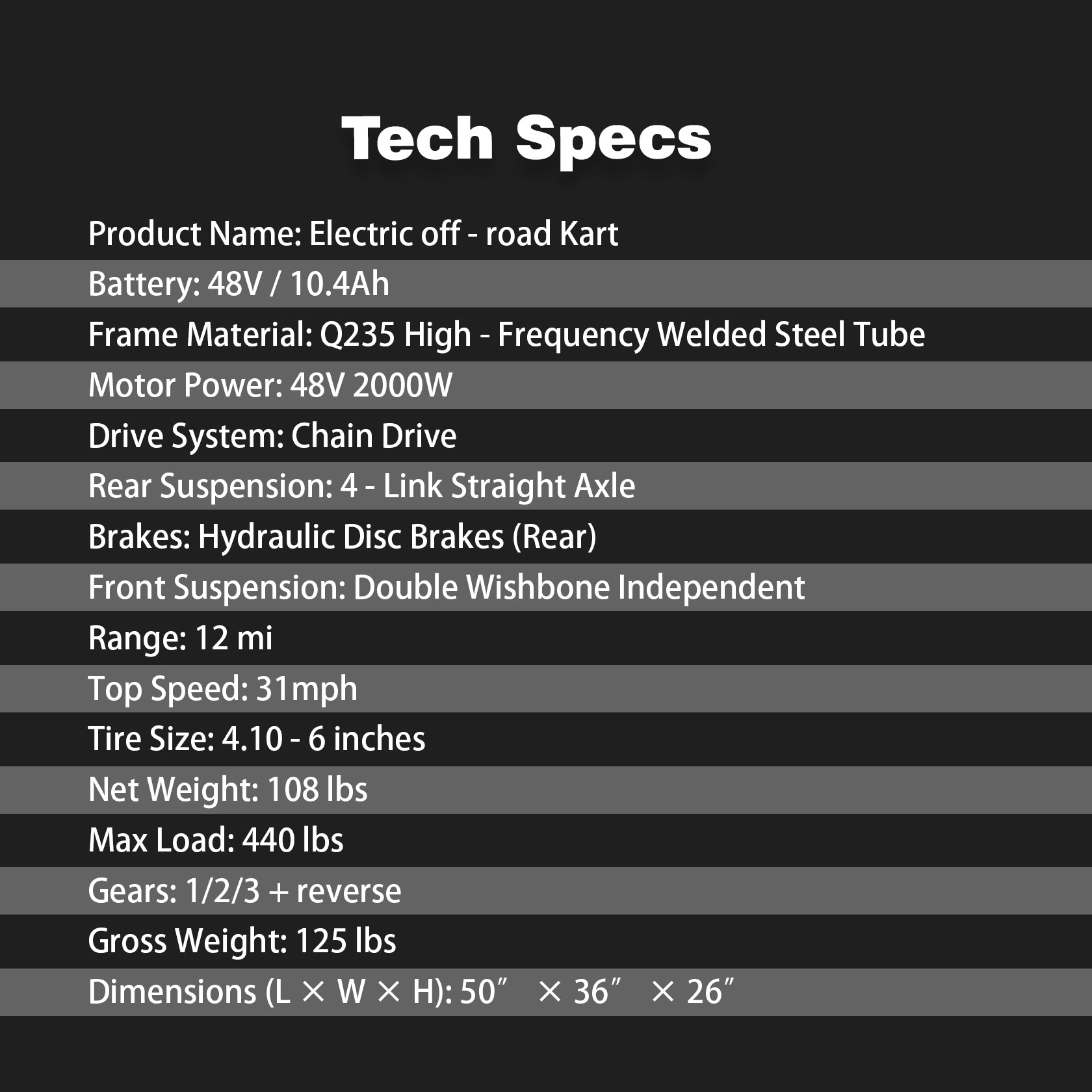Click the Rear Suspension row
This screenshot has height=1092, width=1092.
pos(361,486)
